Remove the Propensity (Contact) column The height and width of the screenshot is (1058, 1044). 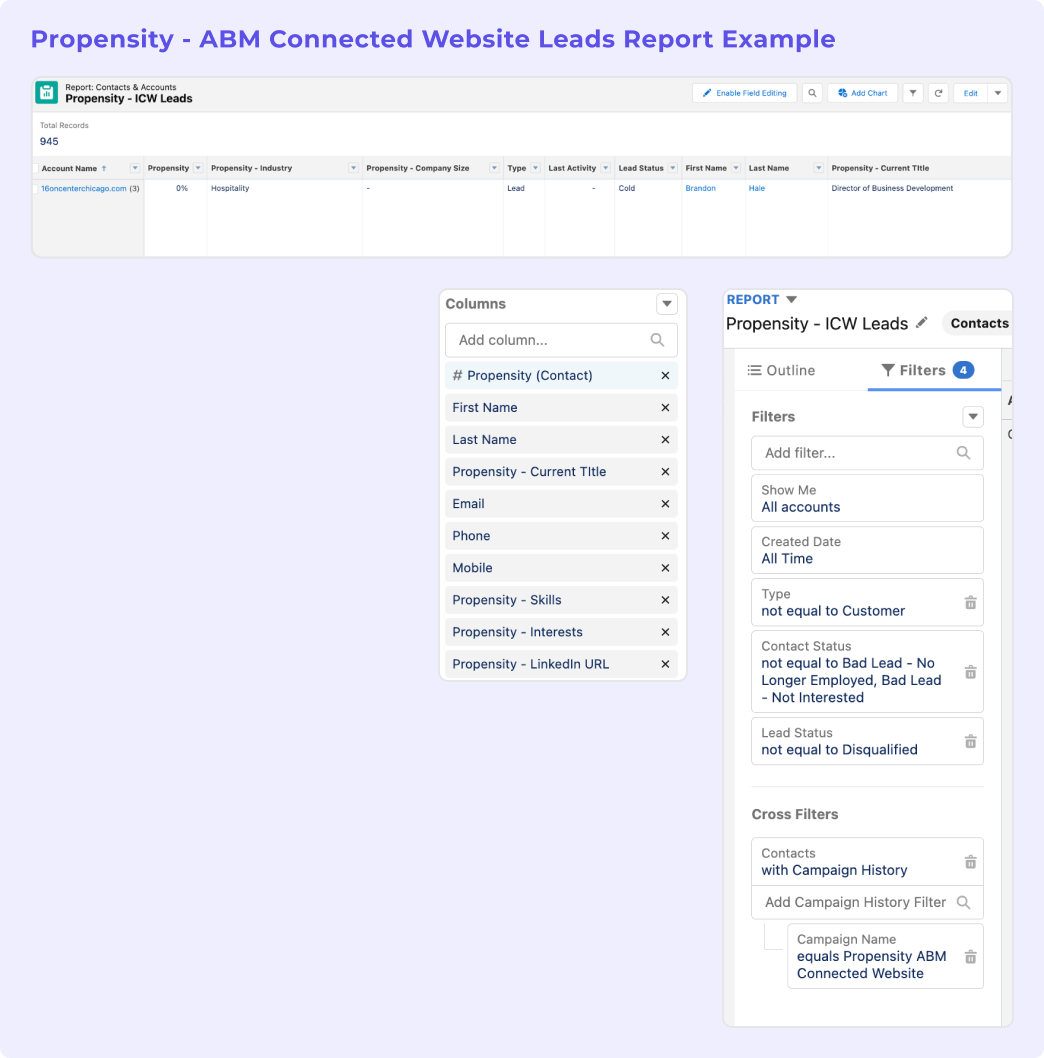[665, 376]
